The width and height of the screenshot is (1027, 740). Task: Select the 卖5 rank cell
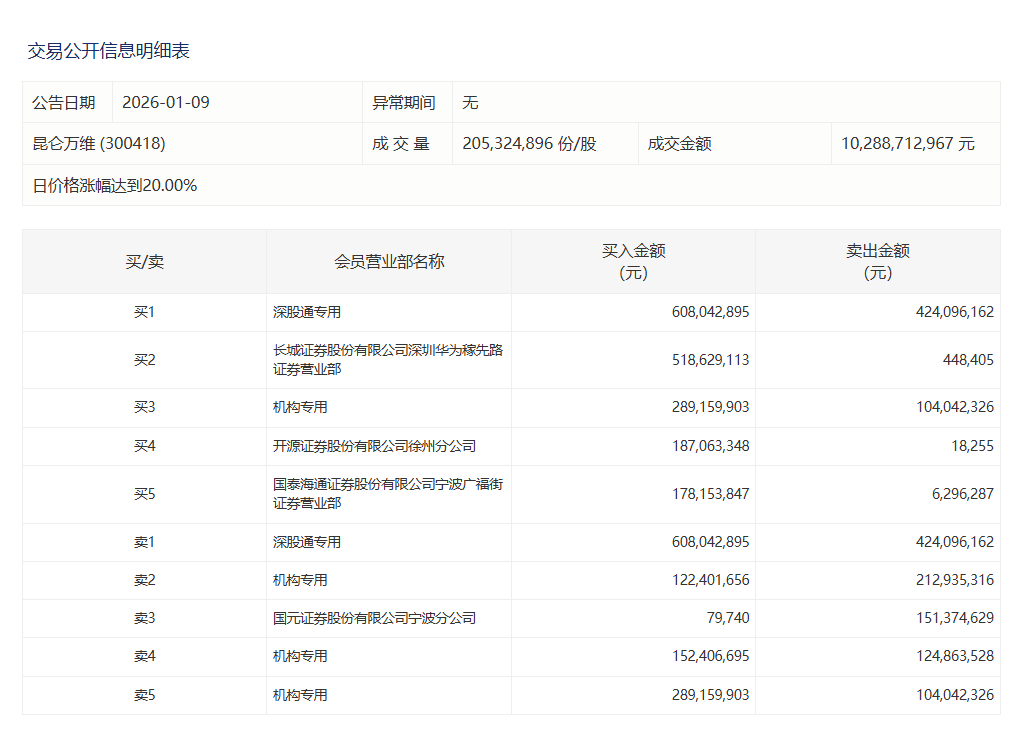144,695
